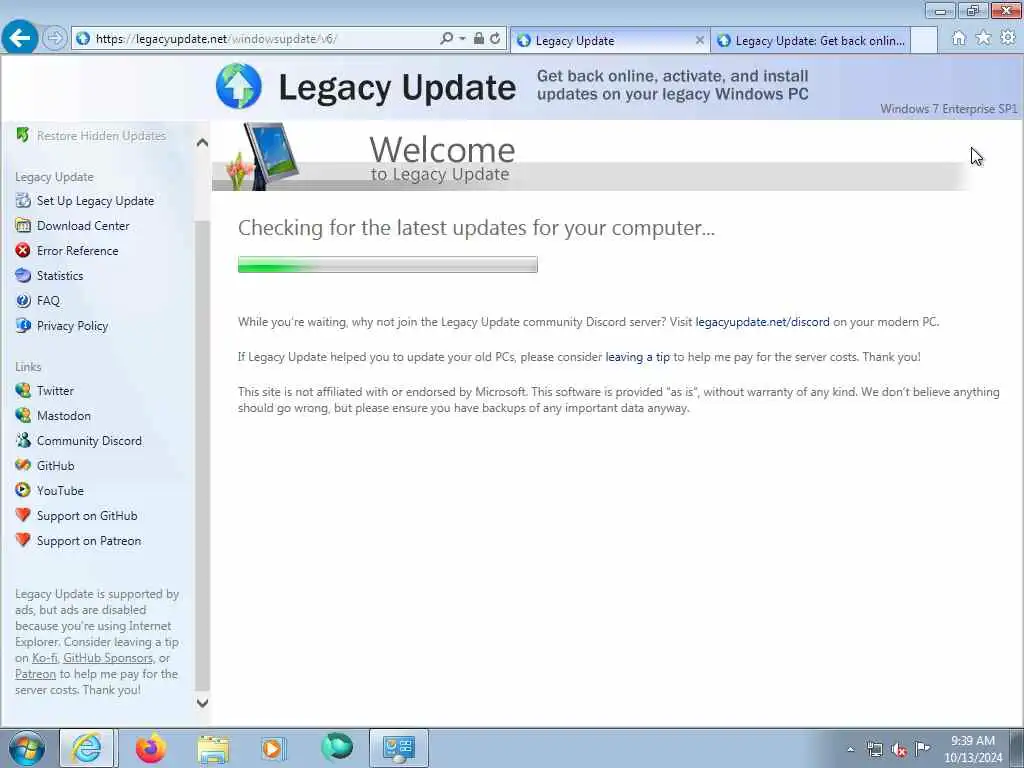1024x768 pixels.
Task: Open Windows Media Player from taskbar
Action: coord(273,748)
